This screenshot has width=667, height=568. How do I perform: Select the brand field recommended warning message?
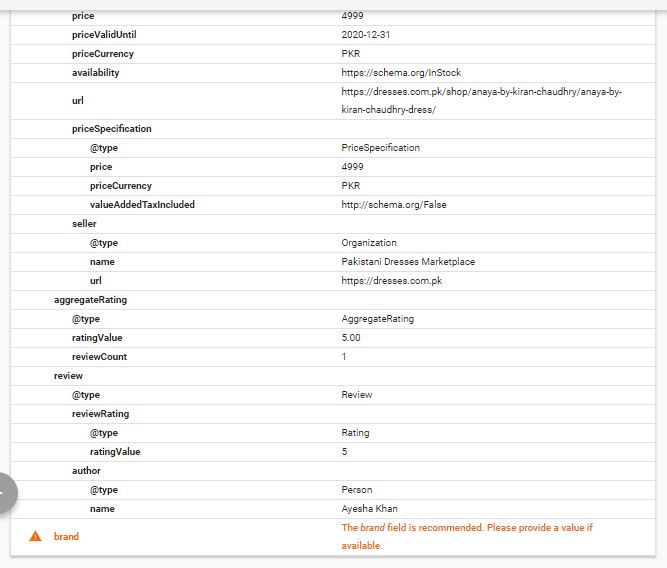click(x=467, y=537)
